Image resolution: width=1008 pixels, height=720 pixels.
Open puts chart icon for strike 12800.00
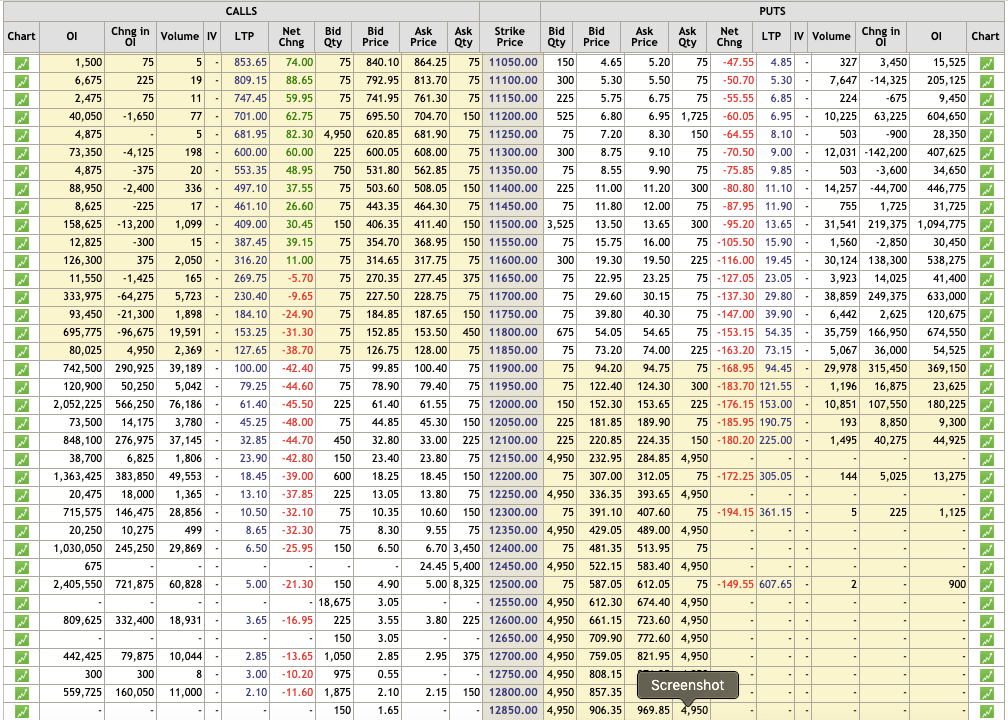pyautogui.click(x=986, y=693)
